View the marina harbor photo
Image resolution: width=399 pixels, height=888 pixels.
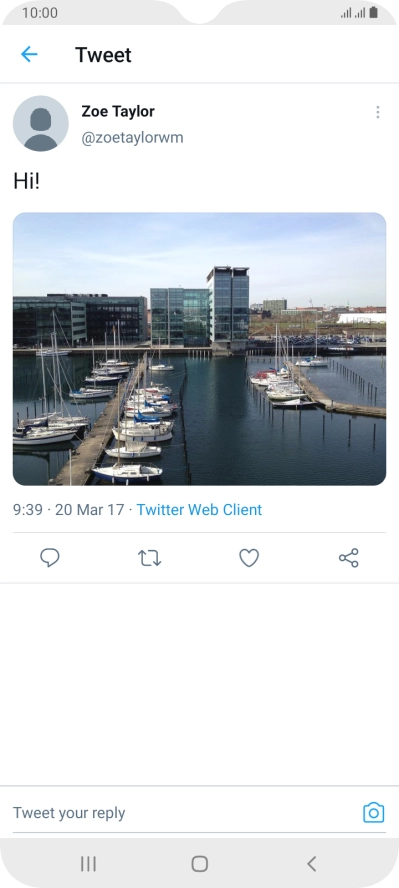(199, 349)
